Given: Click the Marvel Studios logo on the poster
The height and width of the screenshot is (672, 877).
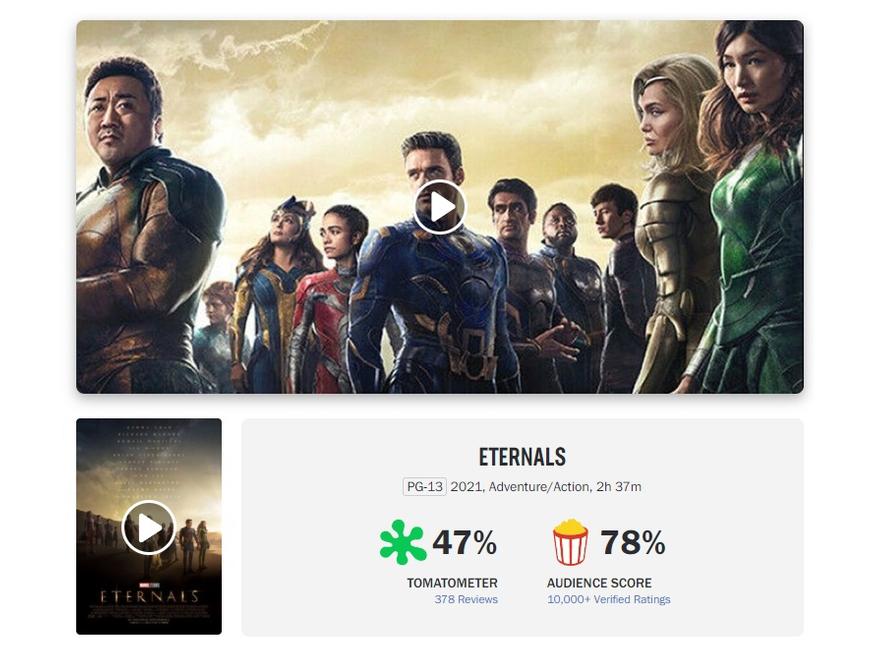Looking at the screenshot, I should pyautogui.click(x=149, y=585).
